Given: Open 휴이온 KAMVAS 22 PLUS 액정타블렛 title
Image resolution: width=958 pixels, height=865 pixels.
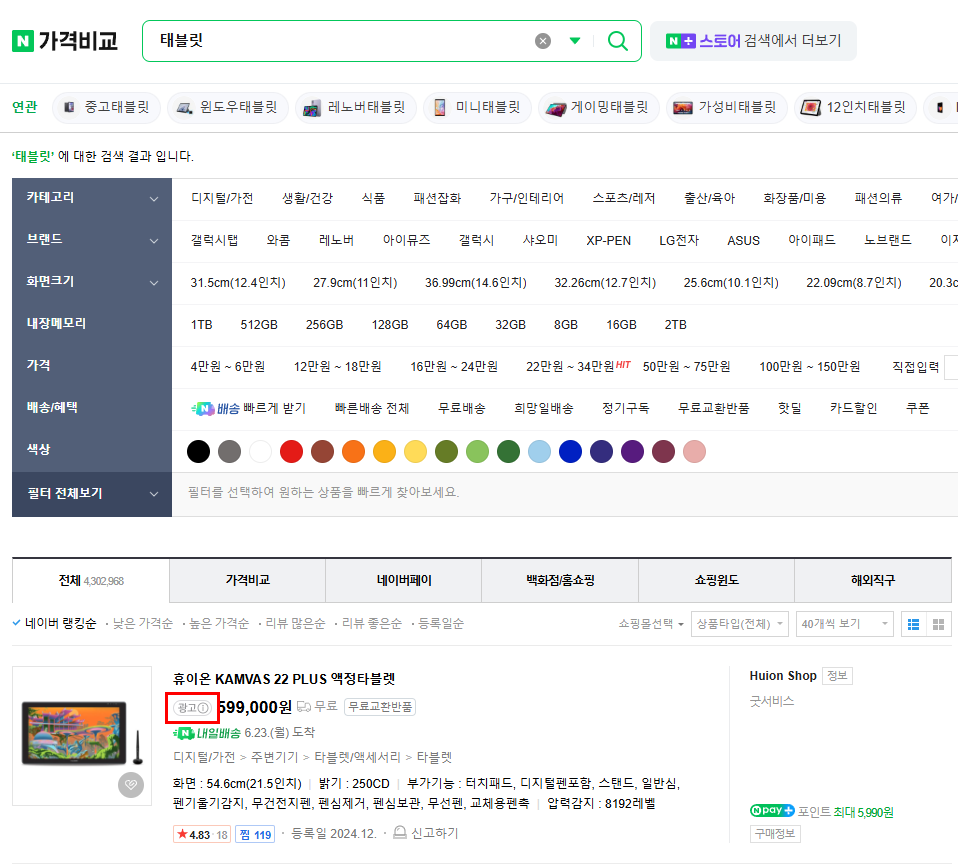Looking at the screenshot, I should (283, 679).
